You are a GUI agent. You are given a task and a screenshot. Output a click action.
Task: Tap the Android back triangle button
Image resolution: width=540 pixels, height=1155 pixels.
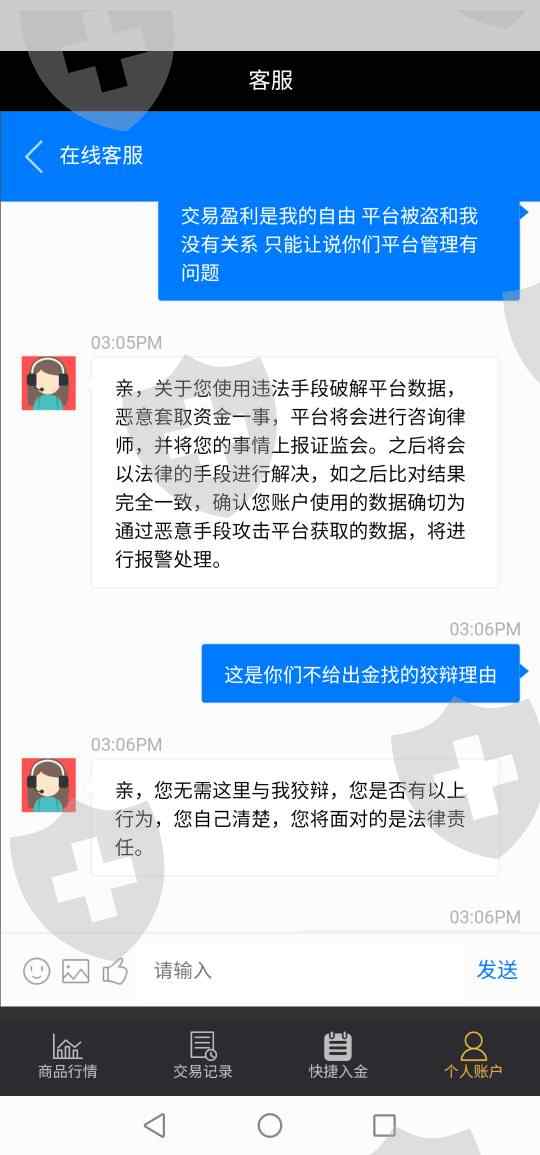[154, 1125]
